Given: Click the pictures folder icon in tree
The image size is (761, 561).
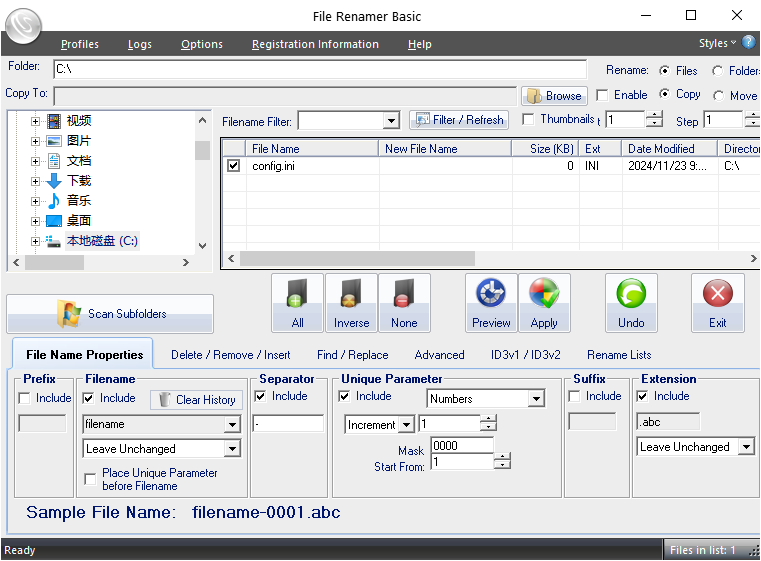Looking at the screenshot, I should (x=54, y=141).
